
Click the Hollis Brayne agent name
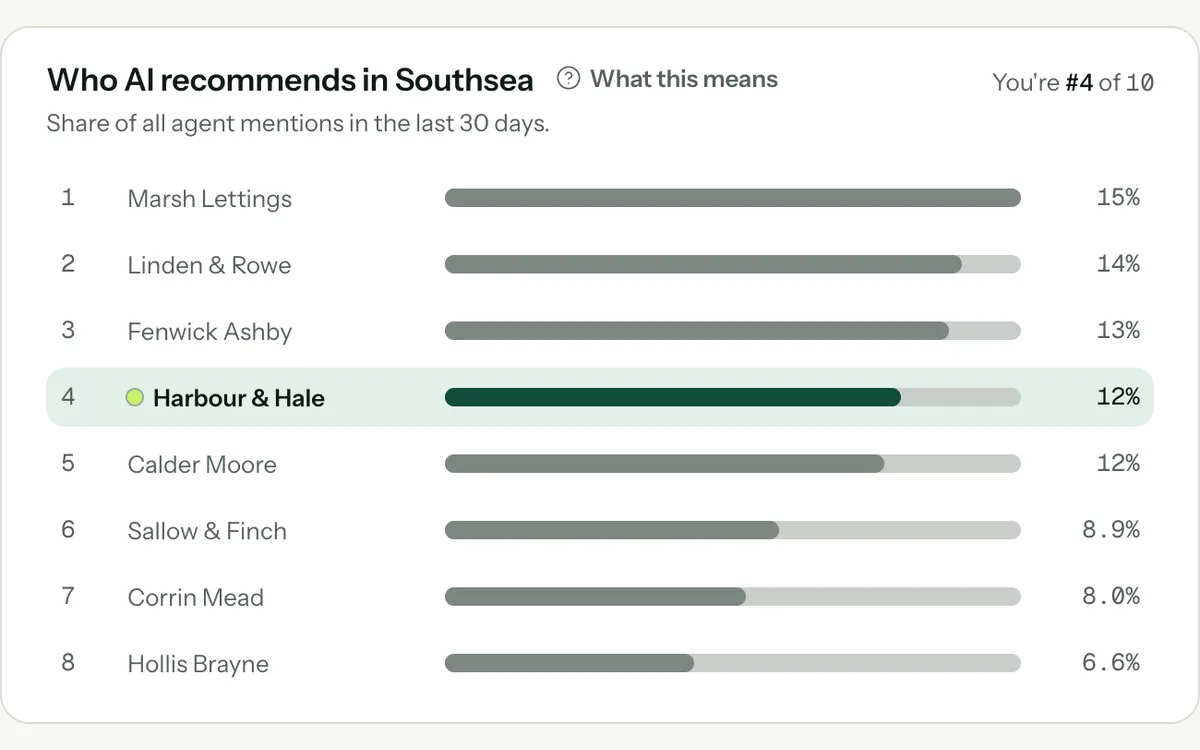pyautogui.click(x=198, y=664)
